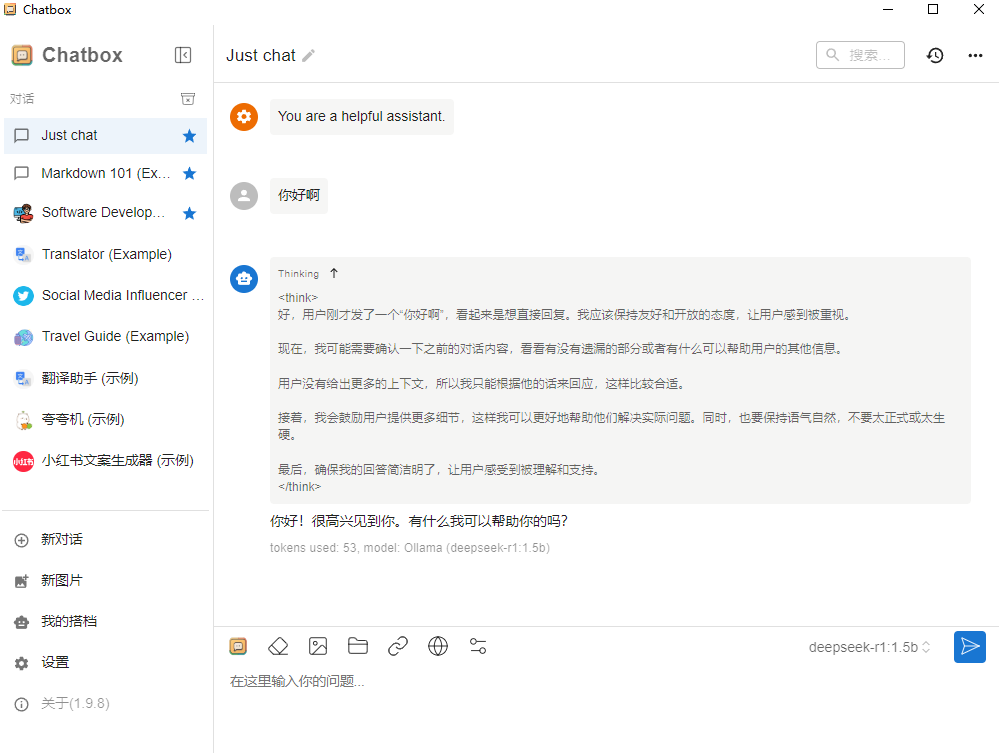The width and height of the screenshot is (999, 753).
Task: Start a new conversation via 新对话
Action: click(60, 539)
